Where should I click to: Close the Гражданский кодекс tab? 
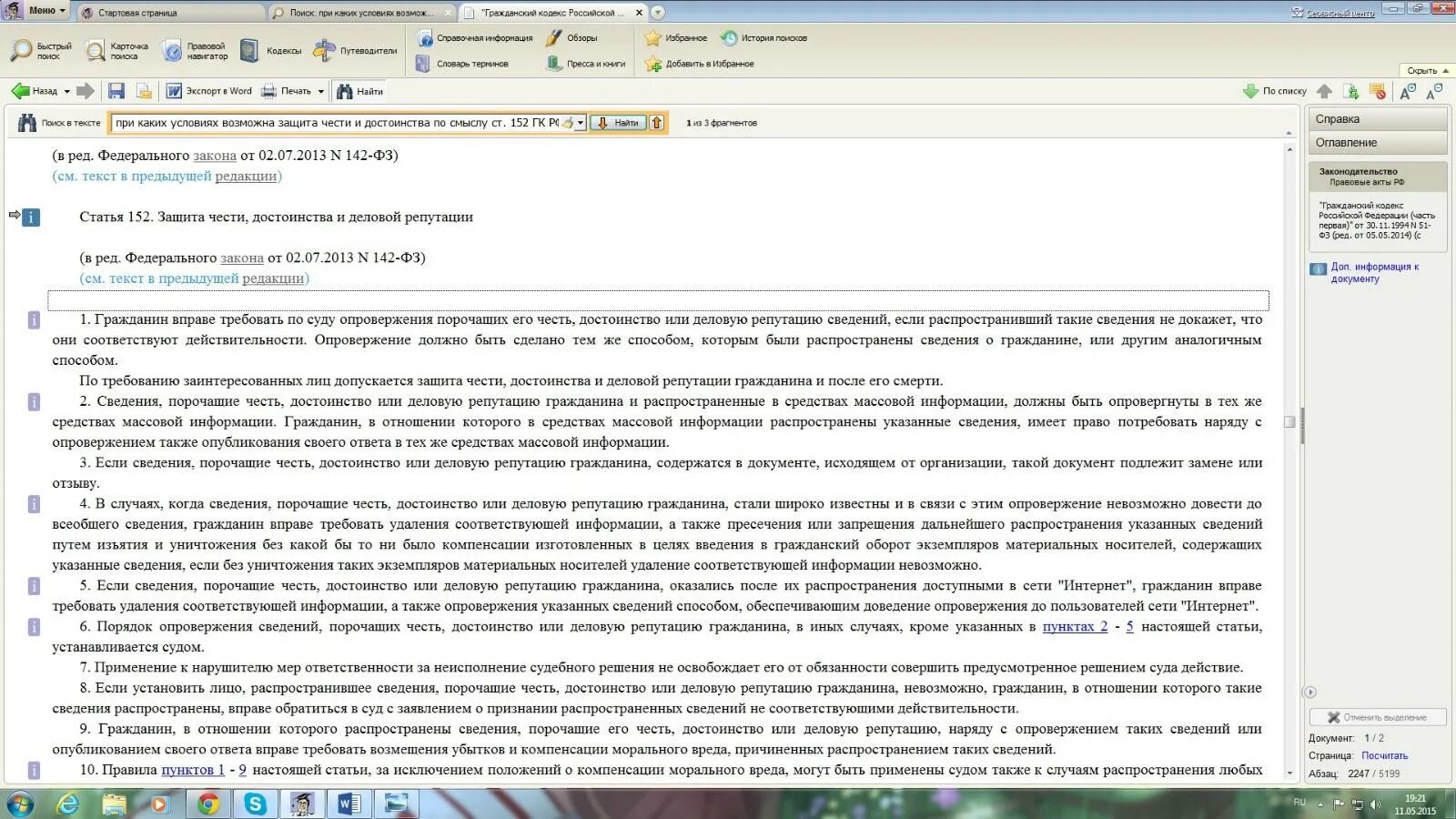coord(639,13)
